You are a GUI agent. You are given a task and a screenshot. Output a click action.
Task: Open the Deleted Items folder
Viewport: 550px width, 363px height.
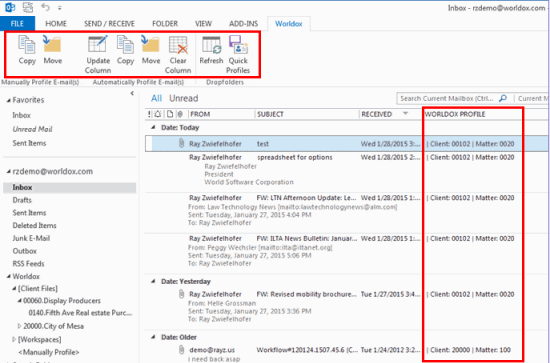(34, 226)
